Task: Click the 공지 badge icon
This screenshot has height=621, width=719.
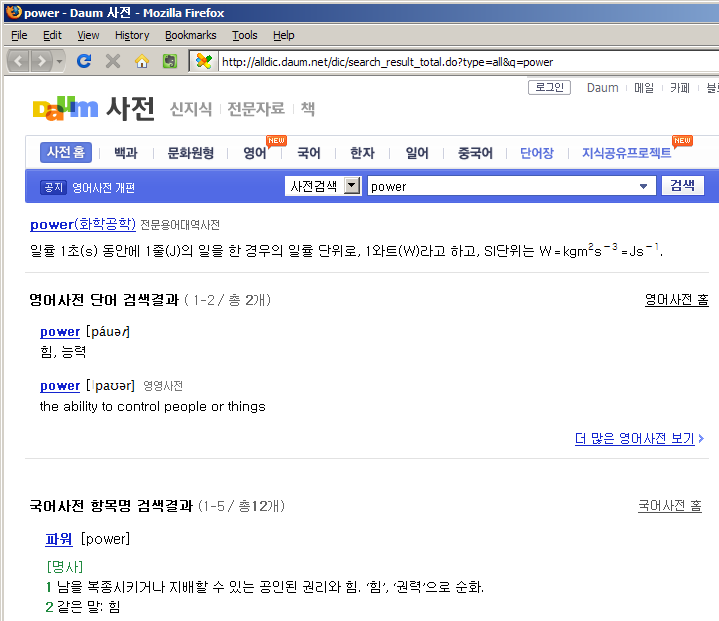Action: [54, 187]
